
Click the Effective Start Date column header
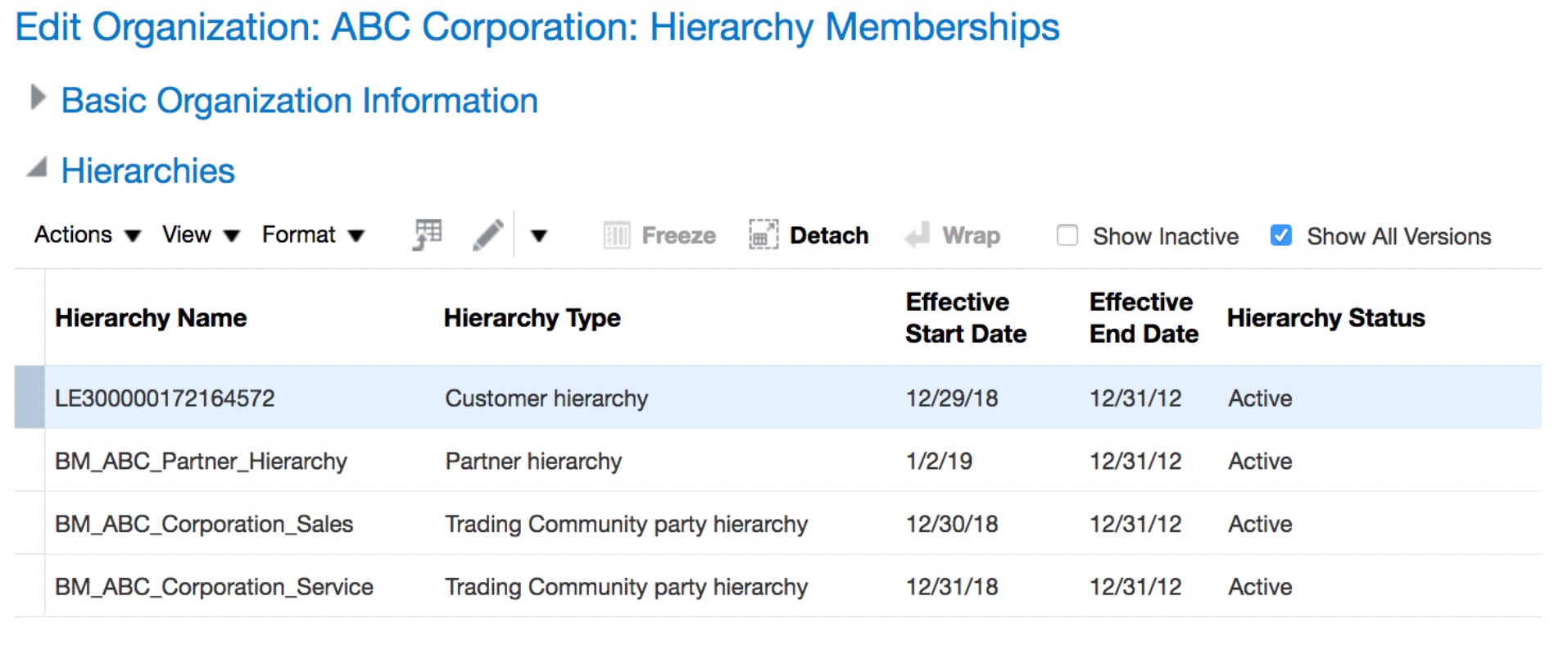[965, 318]
